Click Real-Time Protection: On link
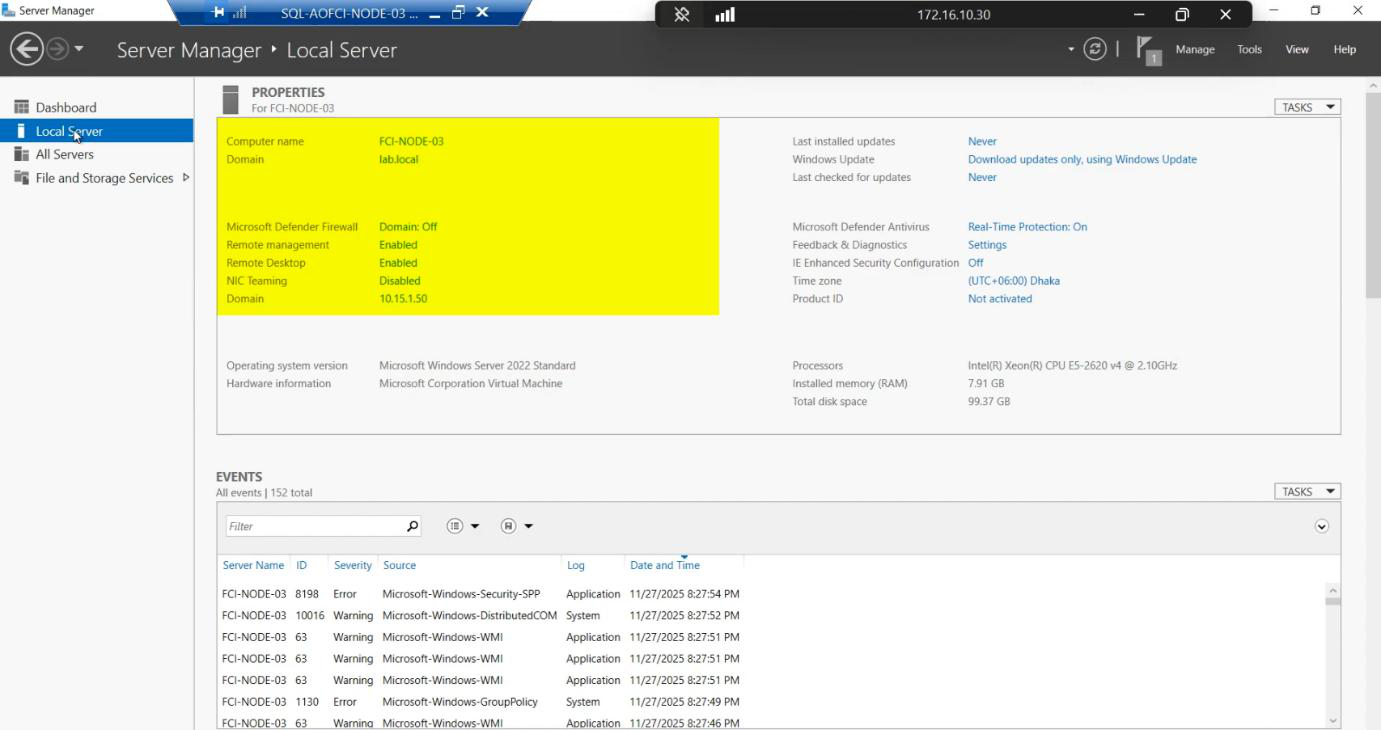 (1027, 227)
